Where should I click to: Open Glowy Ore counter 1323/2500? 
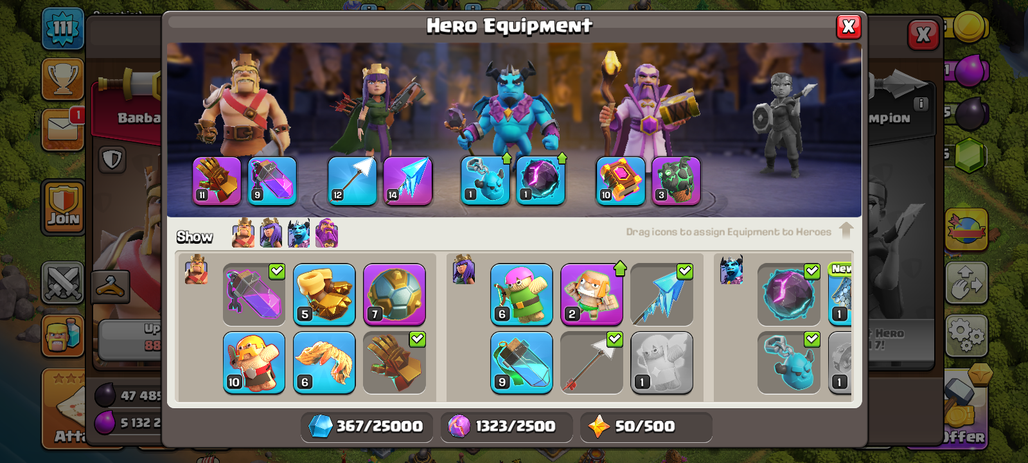pyautogui.click(x=506, y=427)
